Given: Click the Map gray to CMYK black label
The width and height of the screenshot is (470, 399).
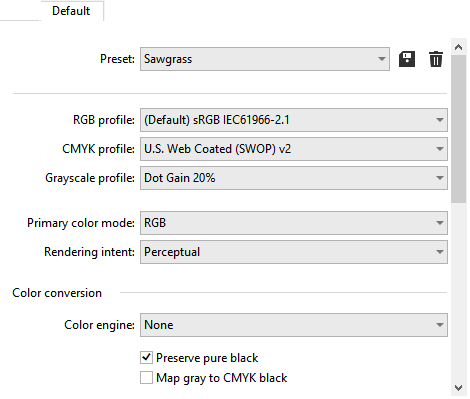Looking at the screenshot, I should [222, 378].
